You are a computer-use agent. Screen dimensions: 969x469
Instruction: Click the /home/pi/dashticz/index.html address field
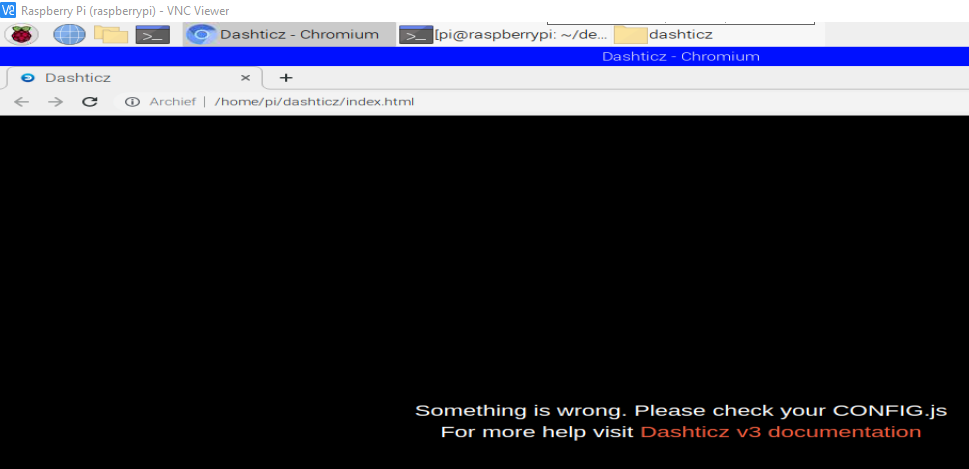pyautogui.click(x=314, y=102)
